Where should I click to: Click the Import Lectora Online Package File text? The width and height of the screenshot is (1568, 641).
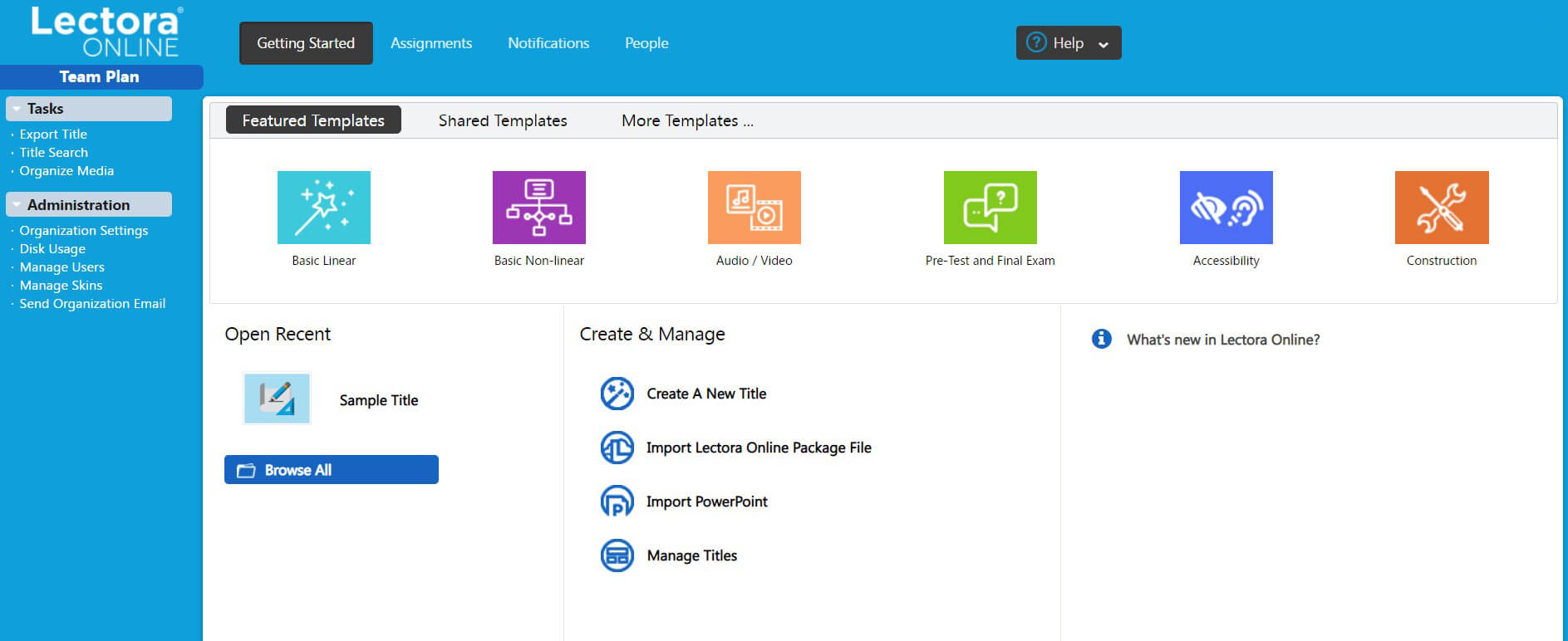pos(759,448)
